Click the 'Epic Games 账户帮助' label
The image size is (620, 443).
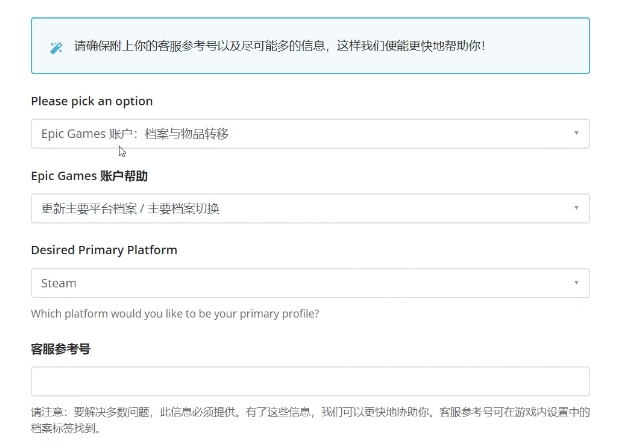[x=89, y=176]
